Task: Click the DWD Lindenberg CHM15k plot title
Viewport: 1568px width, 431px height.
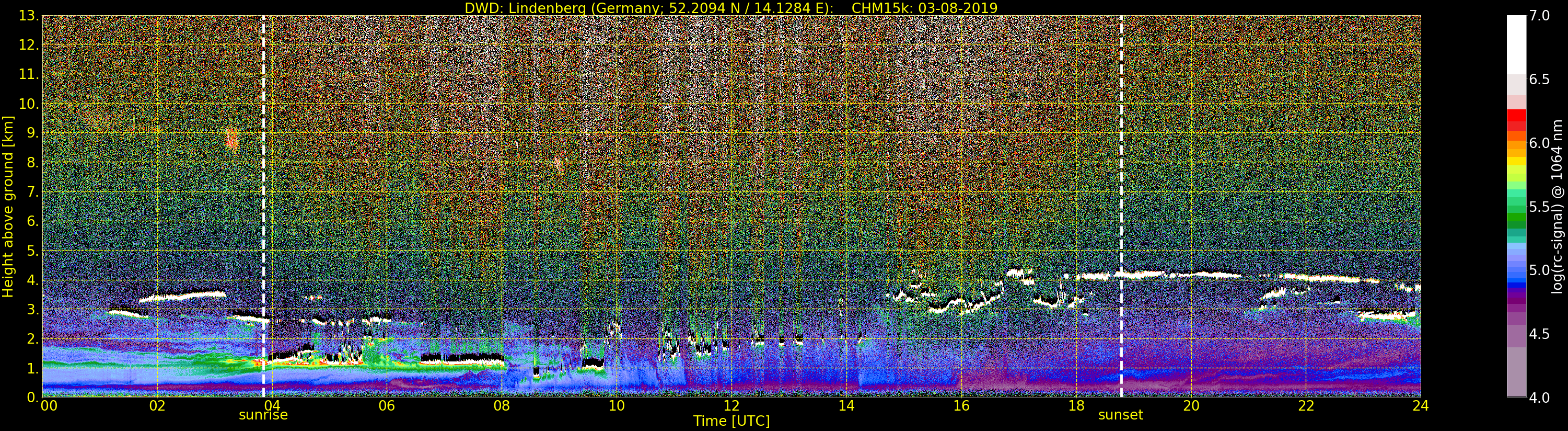Action: [x=731, y=8]
